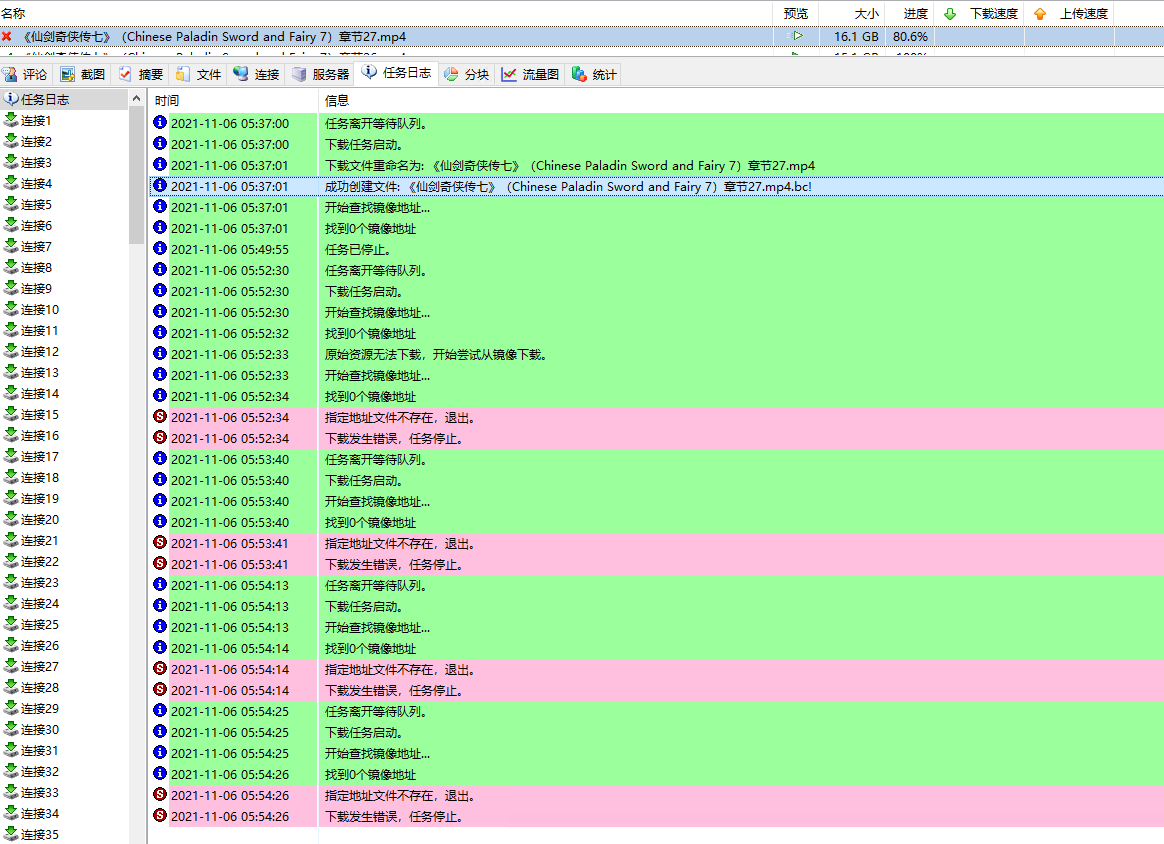Select the highlighted 成功创建文件 log row
This screenshot has height=844, width=1164.
pyautogui.click(x=656, y=186)
